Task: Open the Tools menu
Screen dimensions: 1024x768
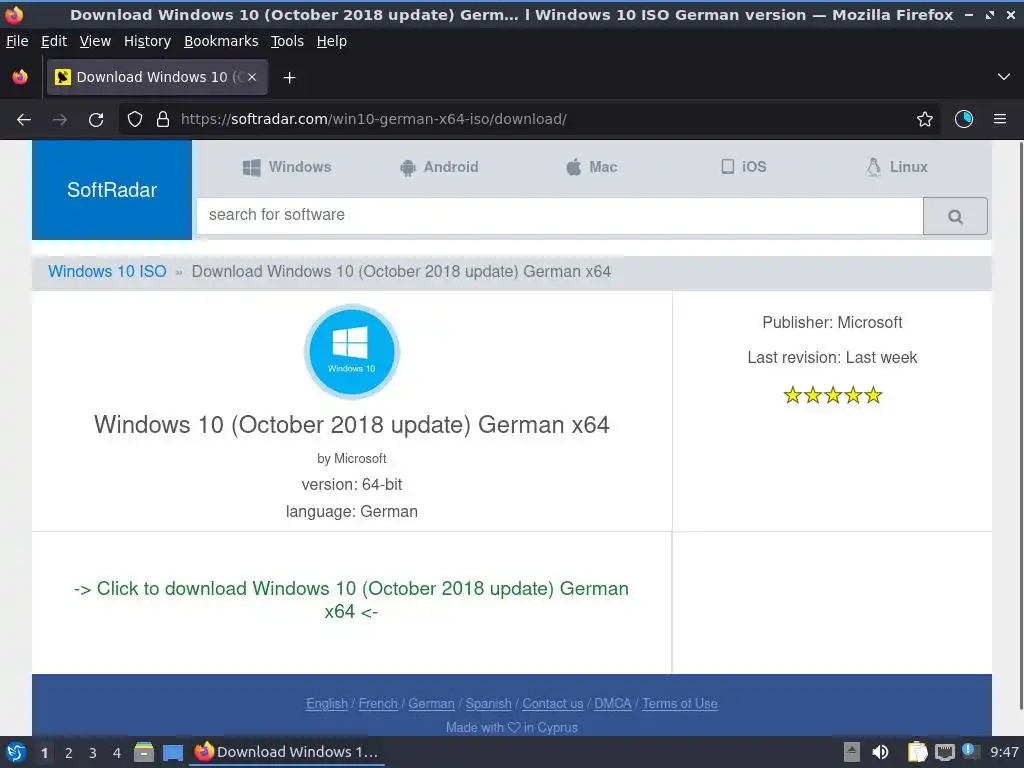Action: pos(287,41)
